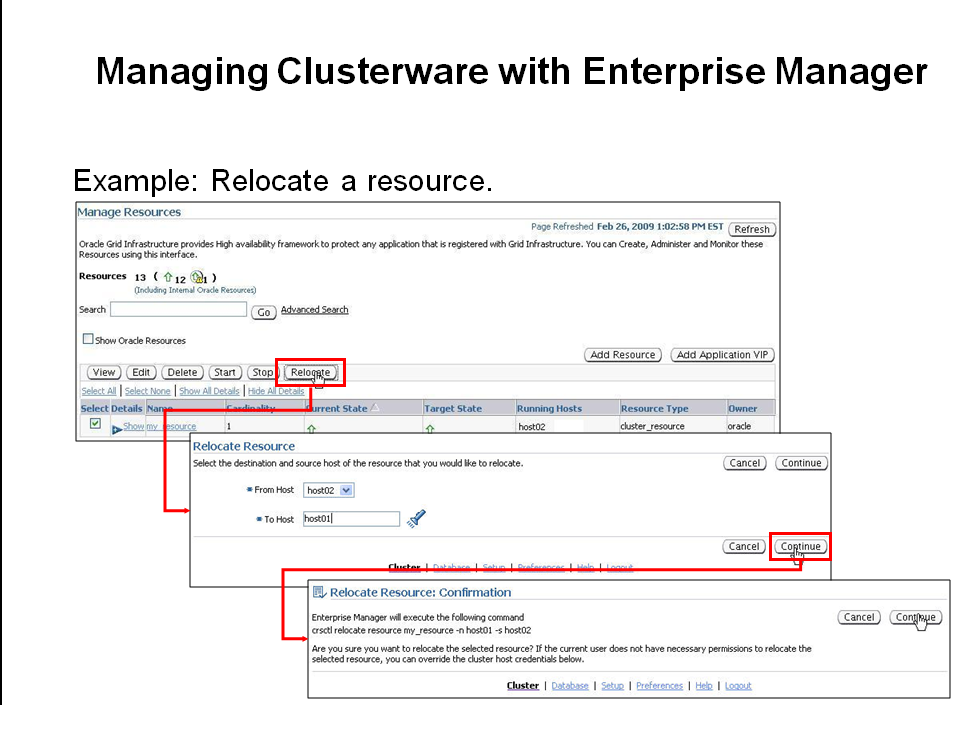The width and height of the screenshot is (976, 742).
Task: Click the Relocate button in the toolbar
Action: (310, 372)
